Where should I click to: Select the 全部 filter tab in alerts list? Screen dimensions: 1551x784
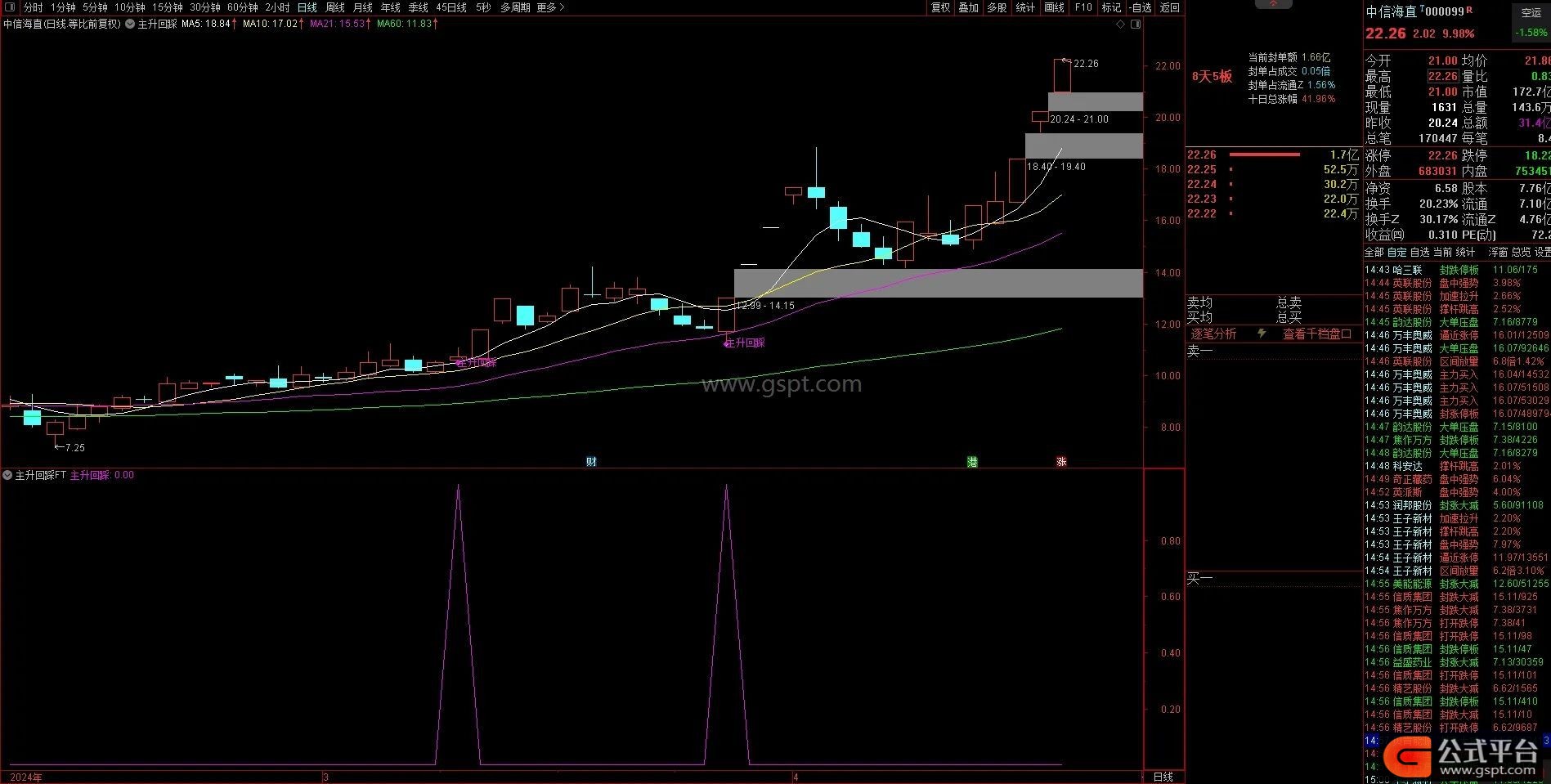1374,252
